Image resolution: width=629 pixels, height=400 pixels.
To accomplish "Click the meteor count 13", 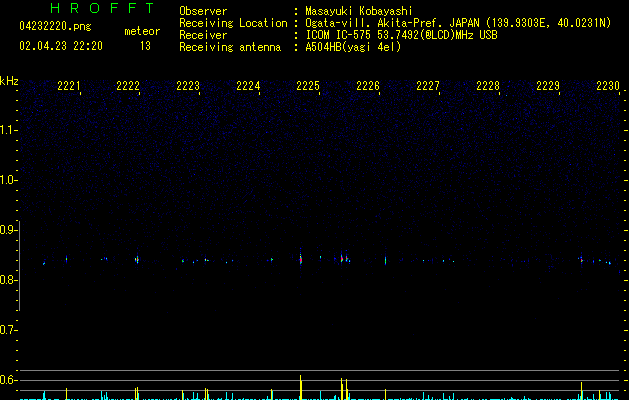I will 145,46.
